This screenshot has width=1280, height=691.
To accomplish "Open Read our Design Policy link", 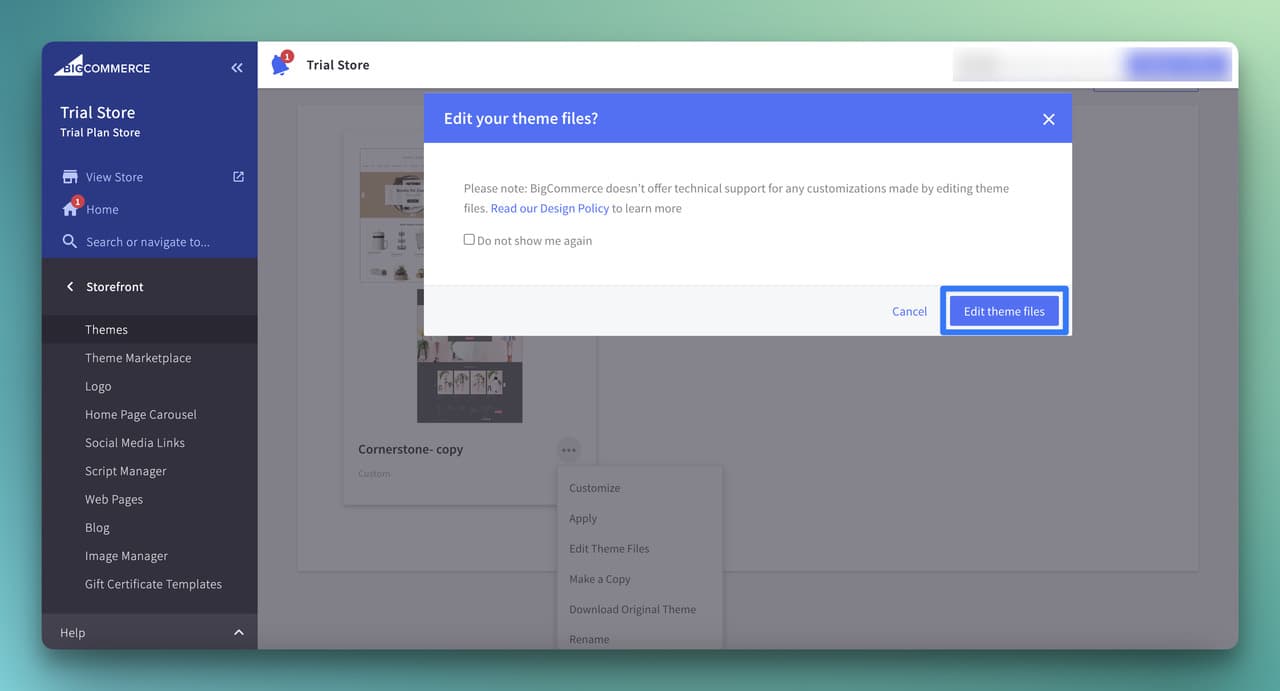I will tap(550, 208).
